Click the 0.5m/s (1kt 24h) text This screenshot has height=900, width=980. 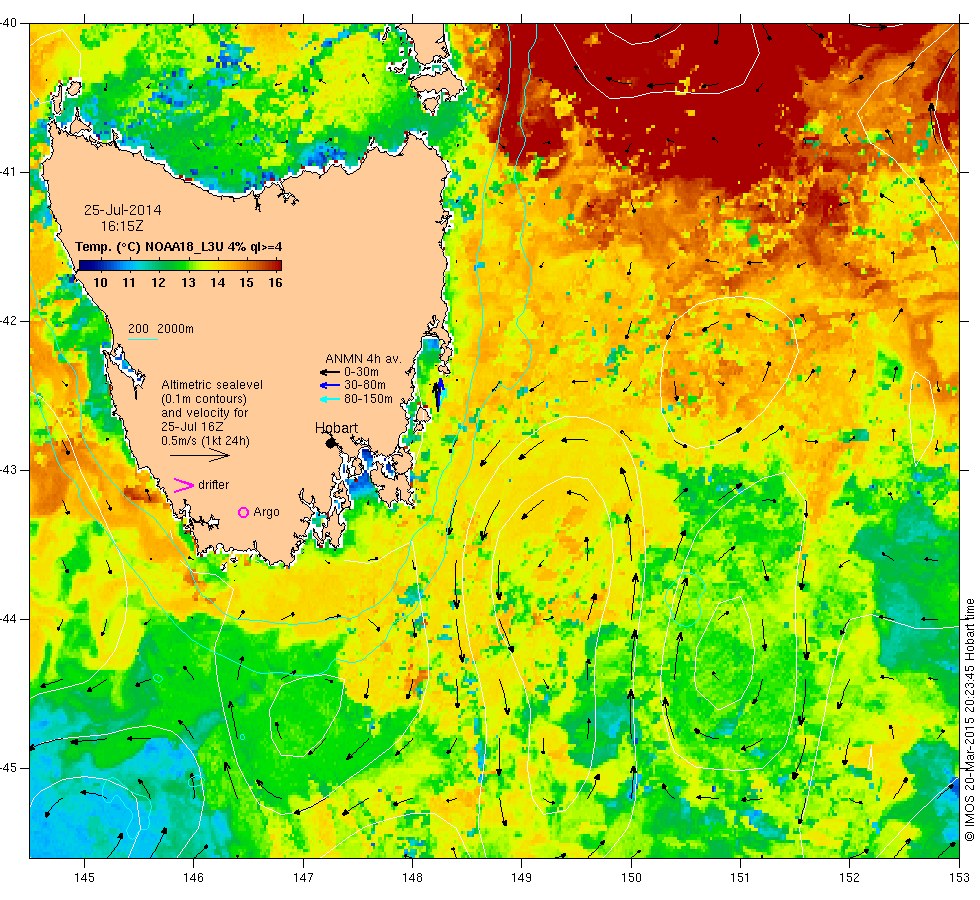[x=206, y=441]
